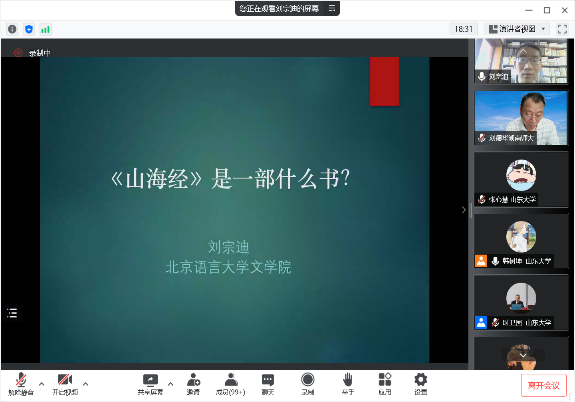
Task: Open the share screen option
Action: point(150,384)
